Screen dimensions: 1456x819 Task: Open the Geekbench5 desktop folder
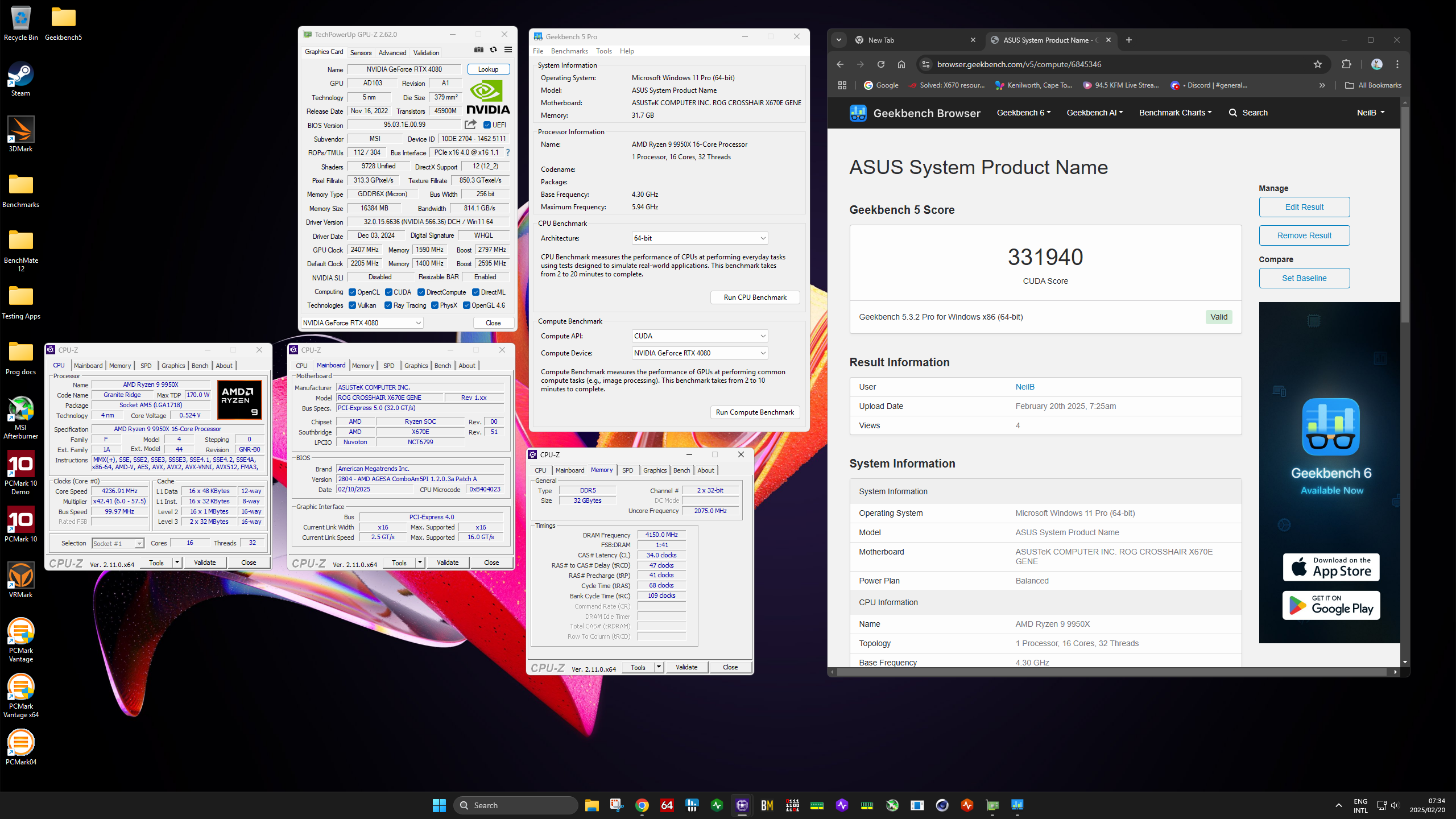tap(63, 23)
